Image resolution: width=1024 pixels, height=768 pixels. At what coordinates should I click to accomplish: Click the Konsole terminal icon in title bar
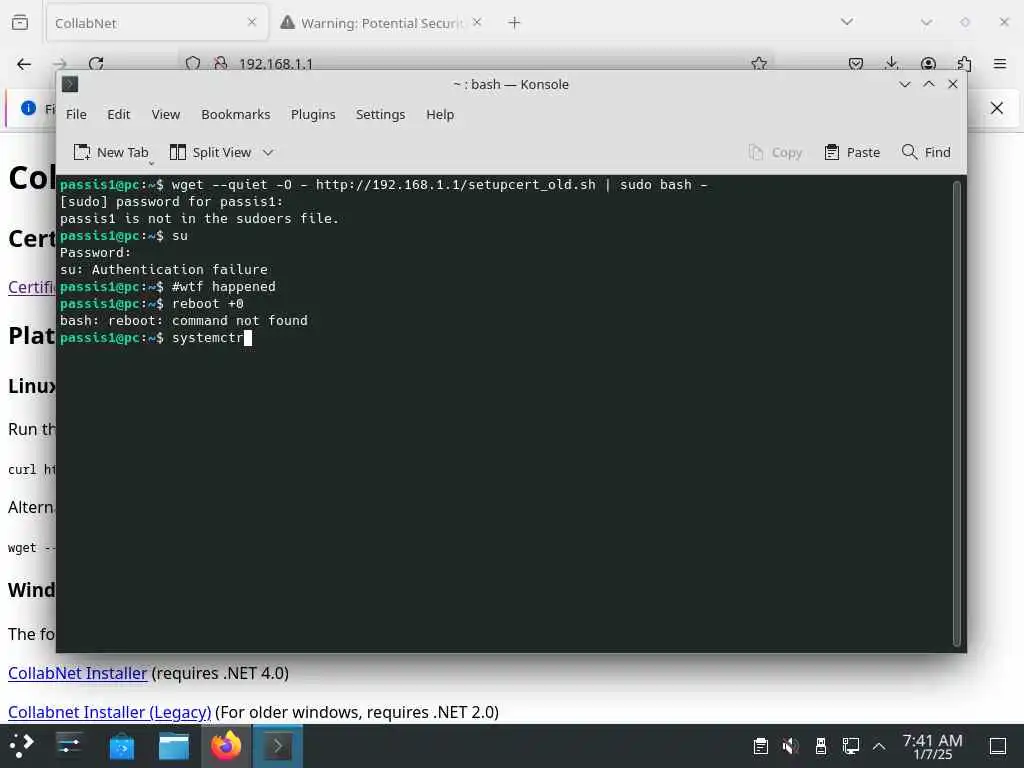(70, 84)
